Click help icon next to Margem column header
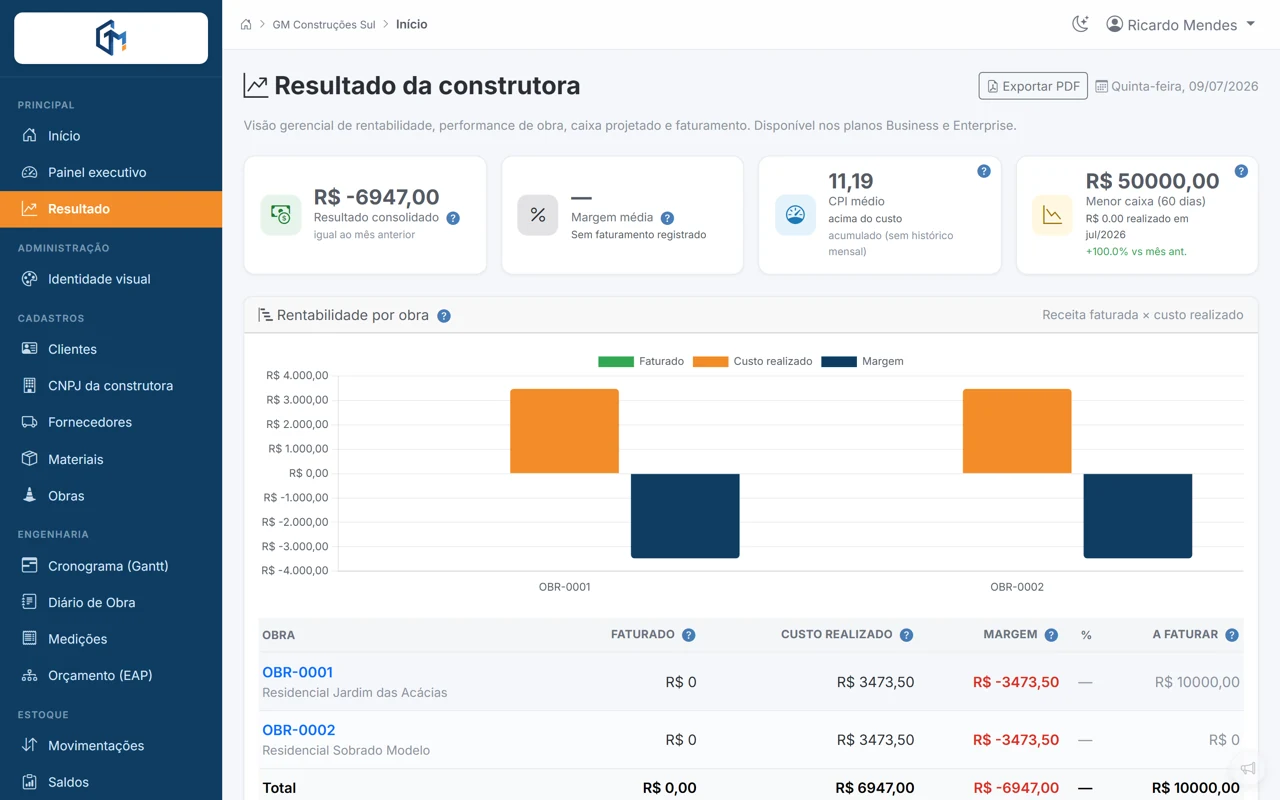 tap(1051, 635)
